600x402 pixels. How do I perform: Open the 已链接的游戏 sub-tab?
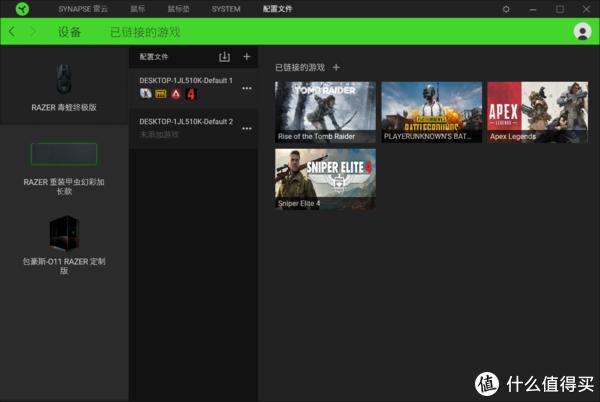point(145,32)
